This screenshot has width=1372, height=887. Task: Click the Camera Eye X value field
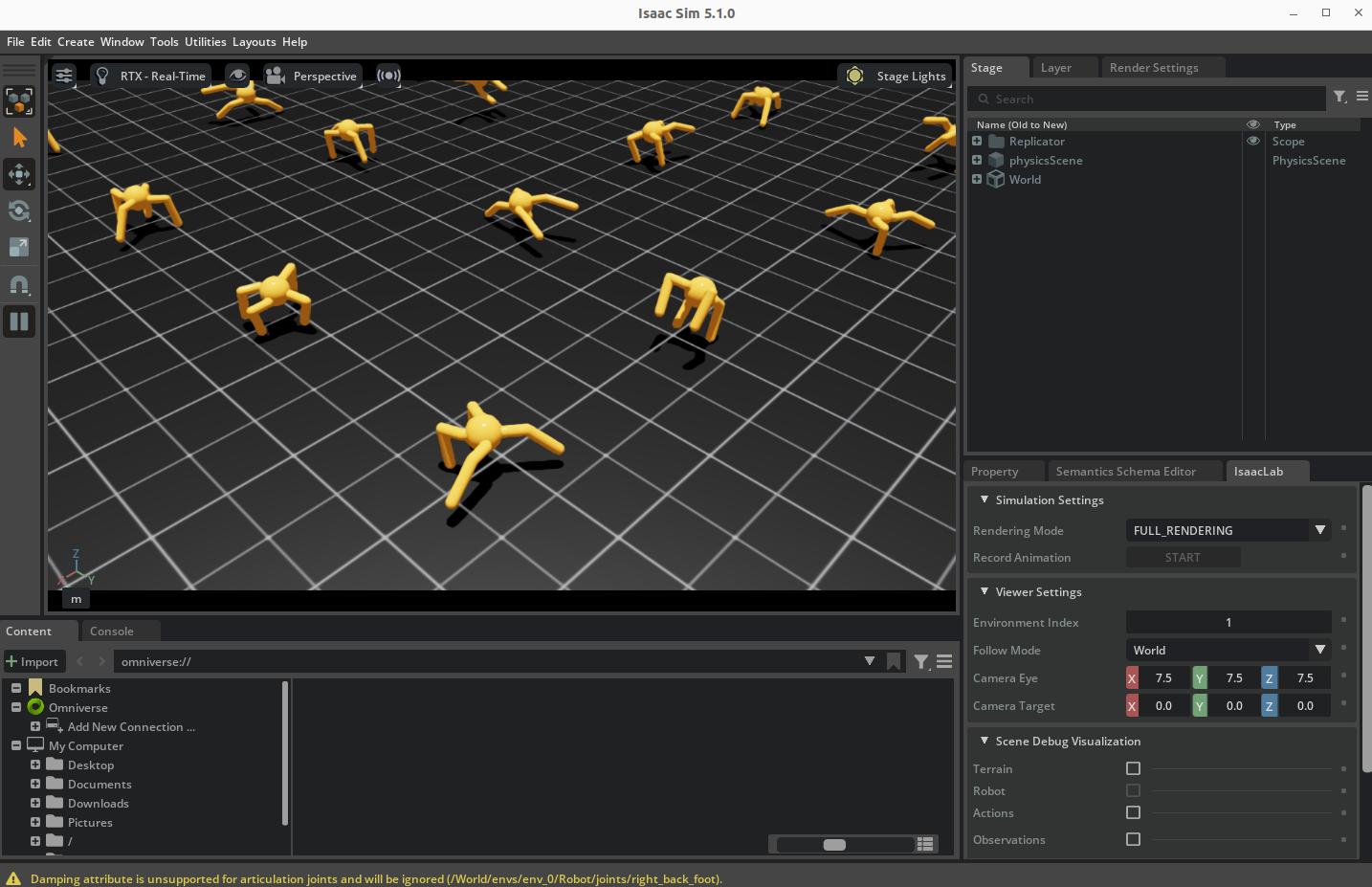[x=1163, y=677]
